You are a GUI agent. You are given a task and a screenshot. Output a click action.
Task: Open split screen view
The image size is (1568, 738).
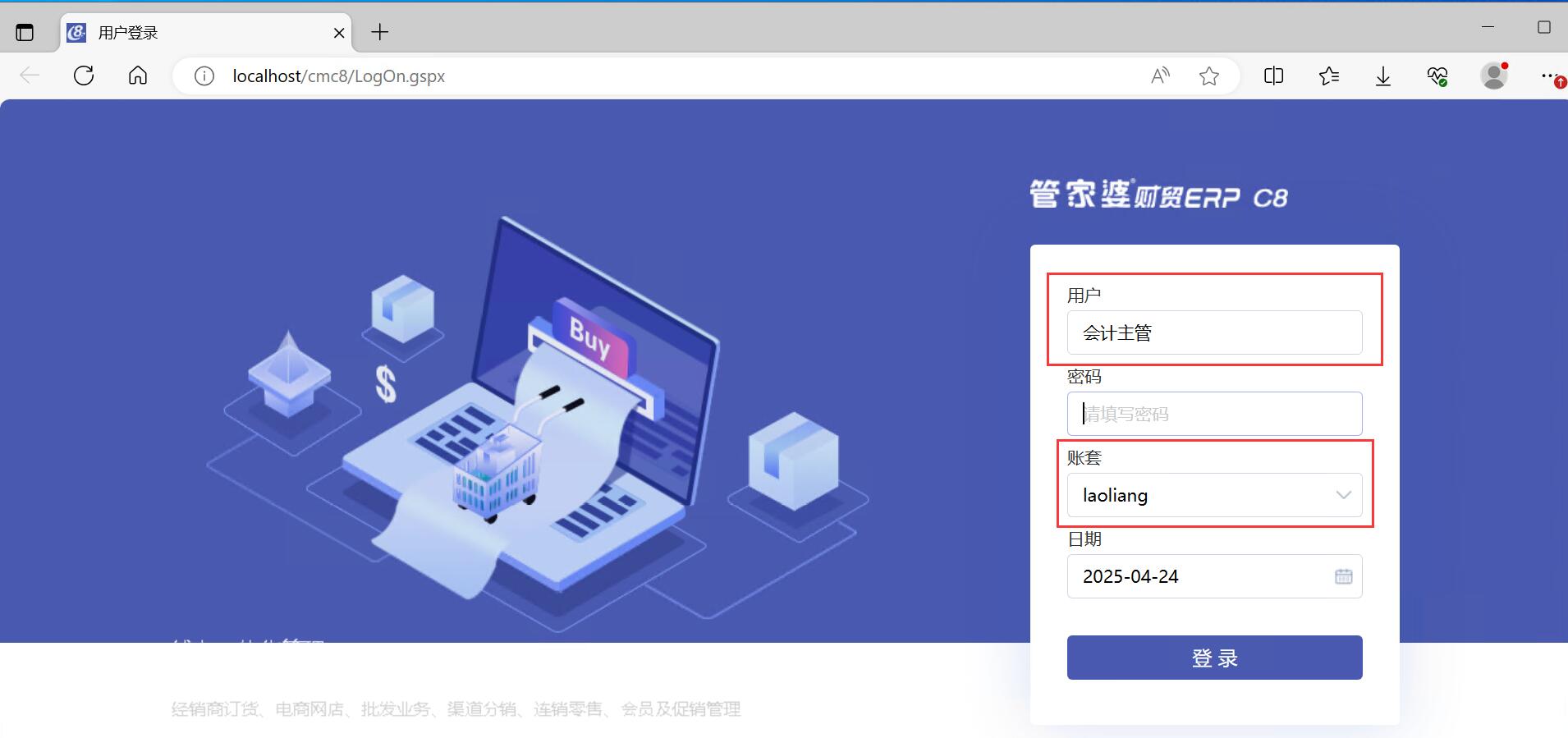1274,76
